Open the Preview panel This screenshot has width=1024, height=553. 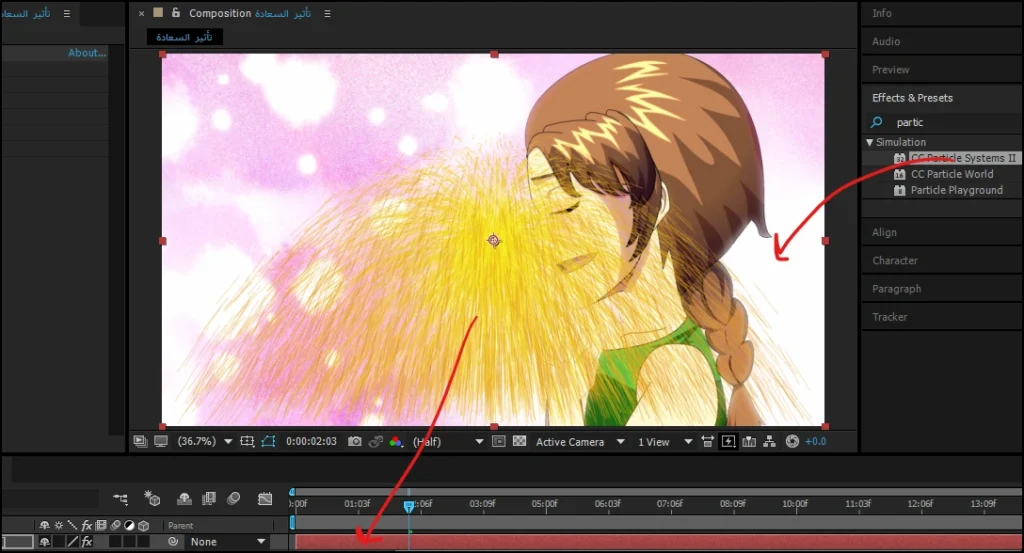[891, 69]
